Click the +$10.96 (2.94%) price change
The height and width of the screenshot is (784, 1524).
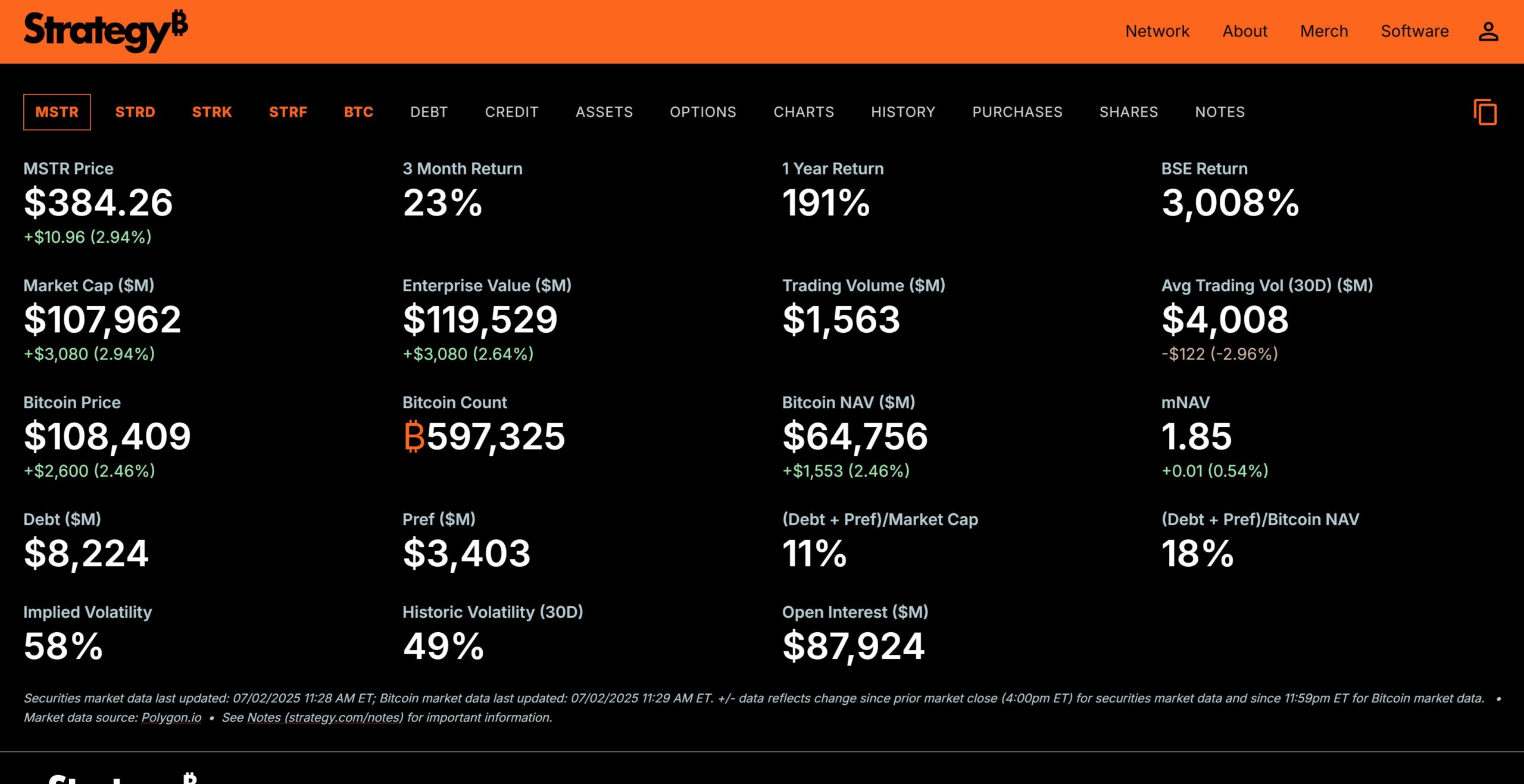(x=88, y=237)
